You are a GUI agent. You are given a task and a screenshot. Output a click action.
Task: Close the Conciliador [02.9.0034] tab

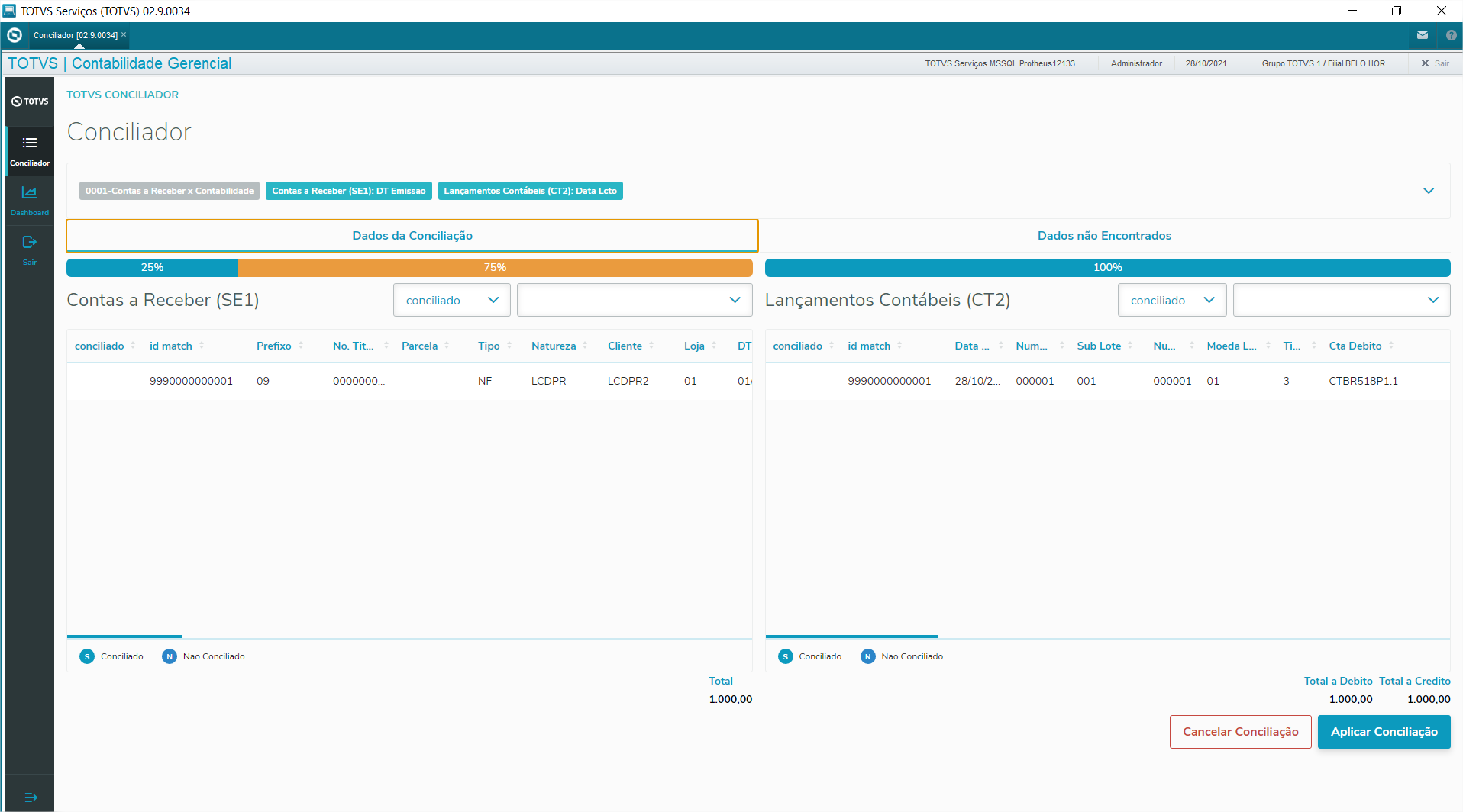[124, 34]
